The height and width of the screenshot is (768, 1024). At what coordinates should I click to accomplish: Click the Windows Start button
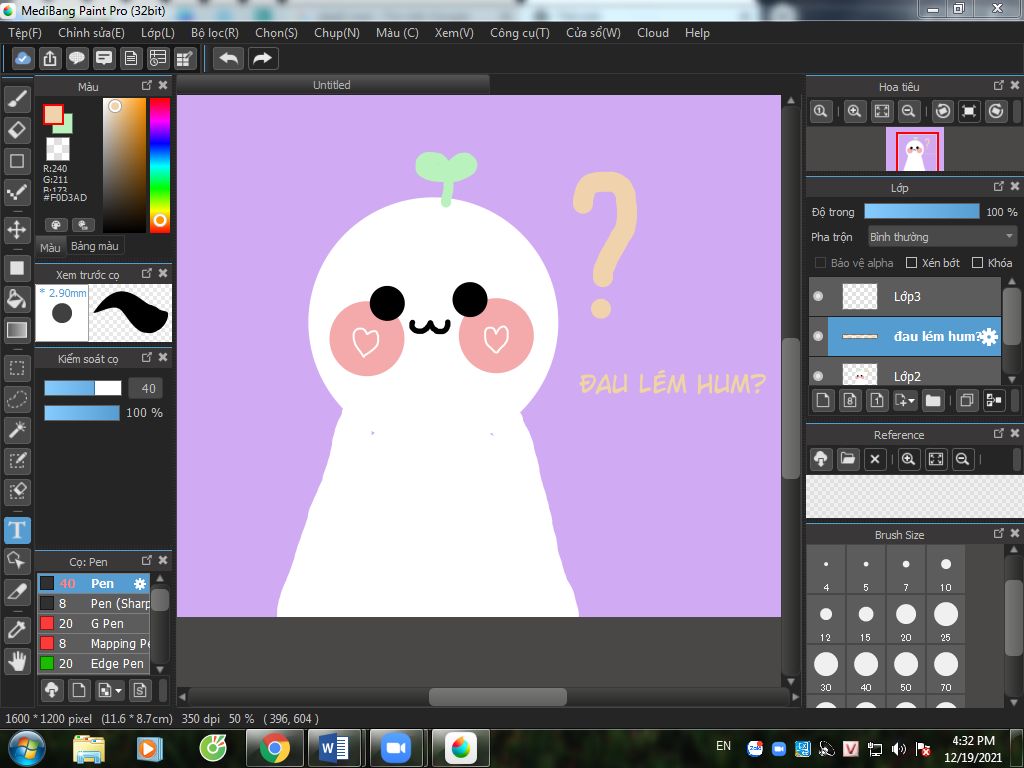click(27, 748)
